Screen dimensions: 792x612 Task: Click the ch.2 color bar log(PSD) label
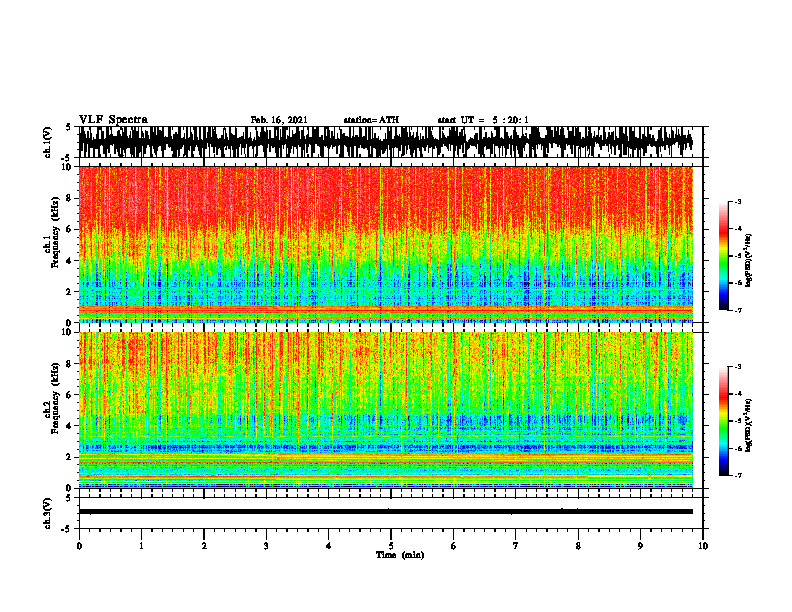point(749,425)
